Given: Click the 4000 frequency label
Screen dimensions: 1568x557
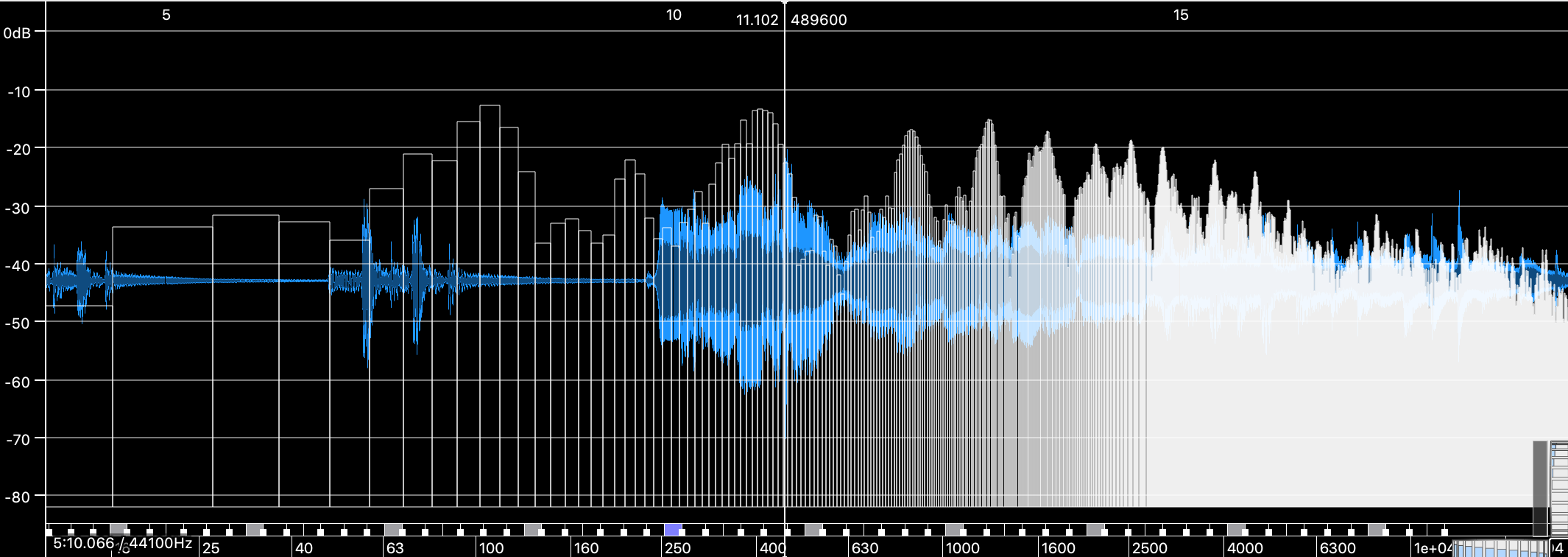Looking at the screenshot, I should 1245,548.
